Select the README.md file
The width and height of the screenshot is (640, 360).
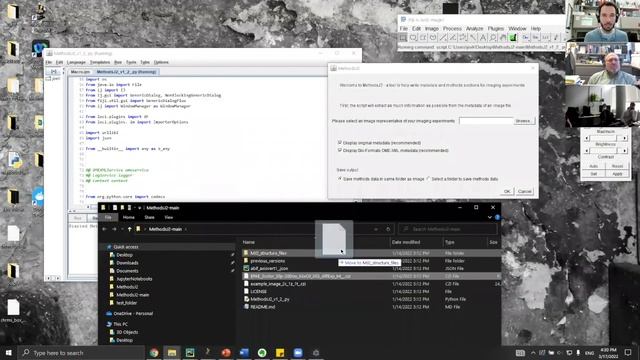(x=262, y=307)
